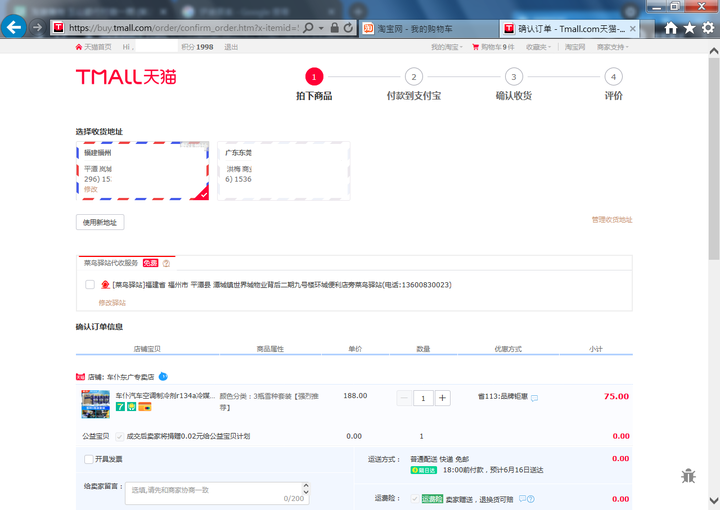Open 购物车 9件 cart link
This screenshot has width=720, height=510.
pyautogui.click(x=493, y=47)
